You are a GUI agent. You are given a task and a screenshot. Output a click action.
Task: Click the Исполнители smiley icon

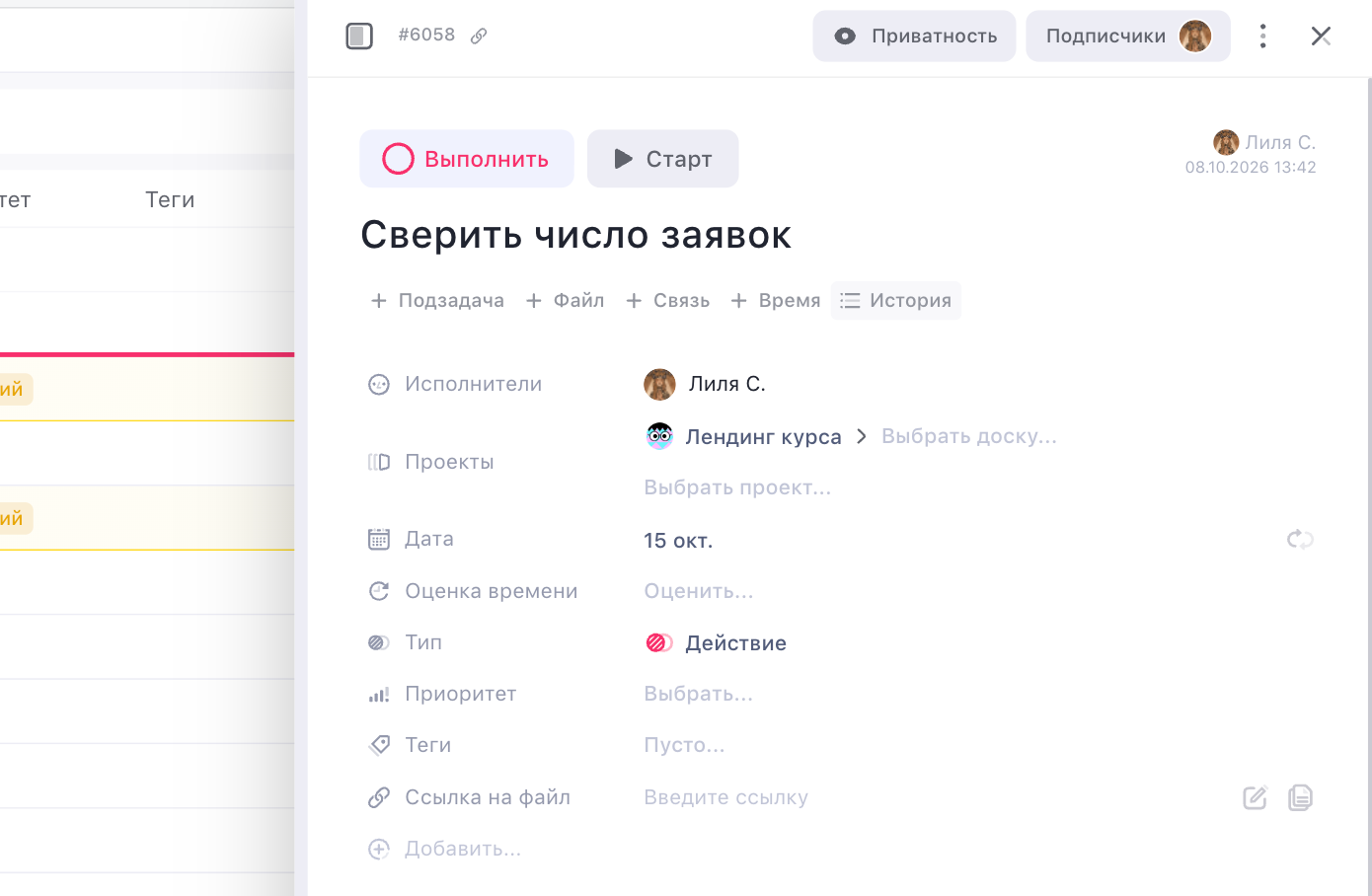point(379,385)
